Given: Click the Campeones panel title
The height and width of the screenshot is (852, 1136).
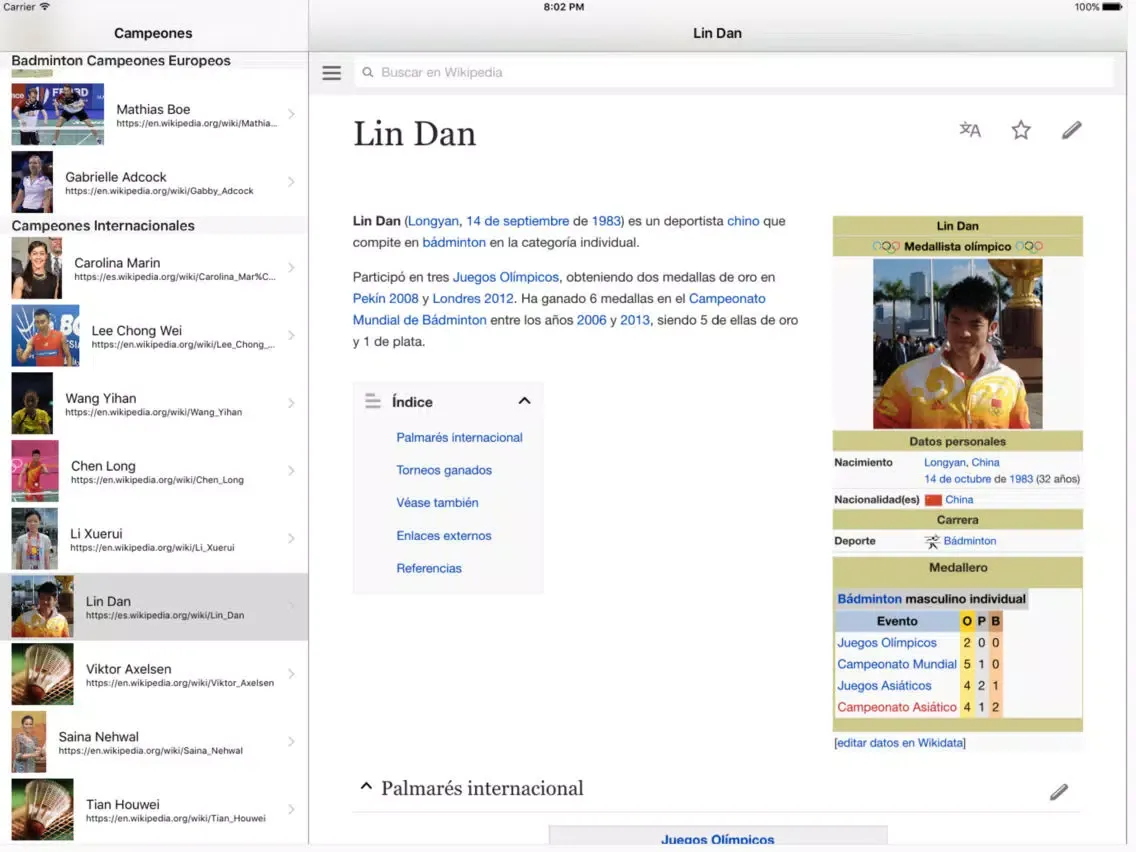Looking at the screenshot, I should pyautogui.click(x=153, y=33).
